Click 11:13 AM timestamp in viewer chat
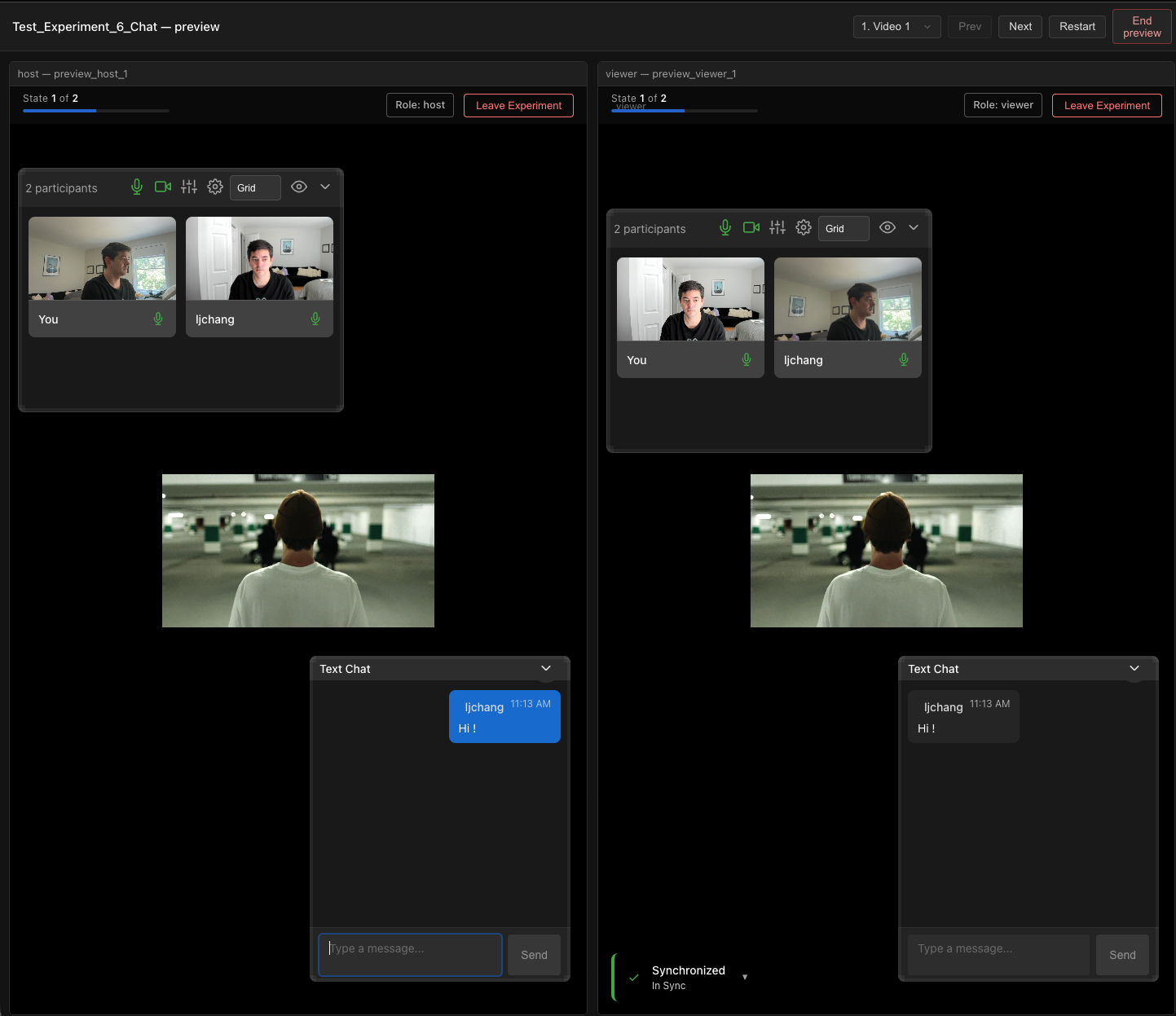 (989, 704)
